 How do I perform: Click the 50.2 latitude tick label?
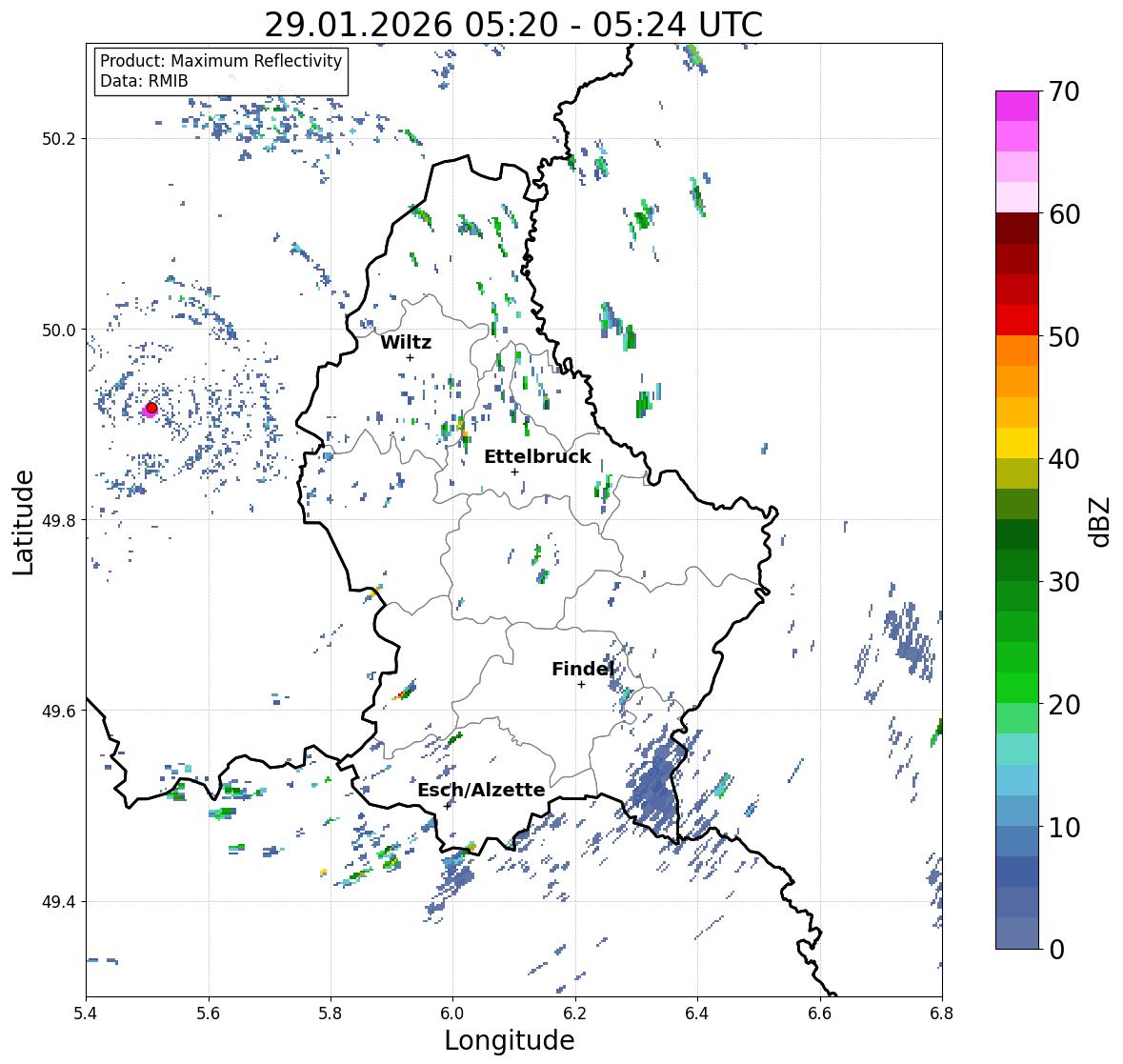click(59, 139)
